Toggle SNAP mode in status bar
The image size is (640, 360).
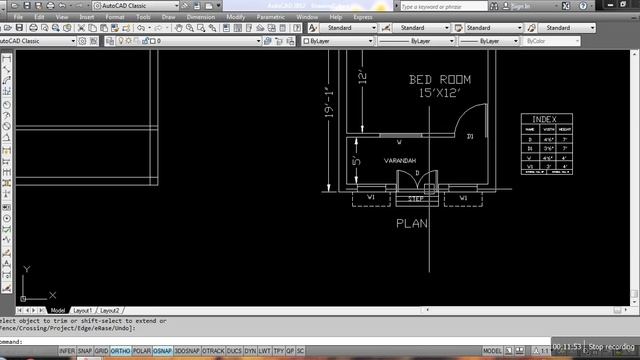(x=84, y=351)
